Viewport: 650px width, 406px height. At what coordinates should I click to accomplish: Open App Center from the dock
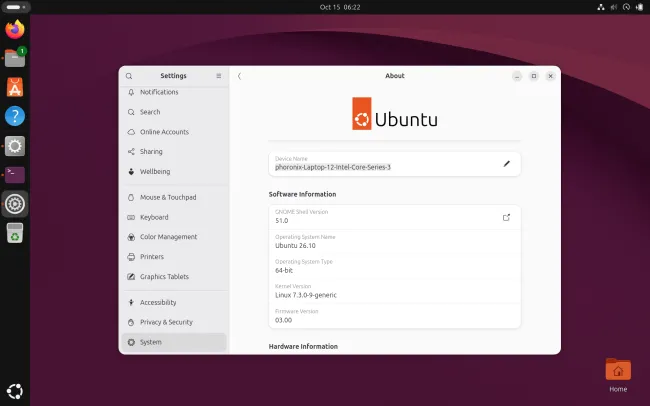tap(15, 87)
